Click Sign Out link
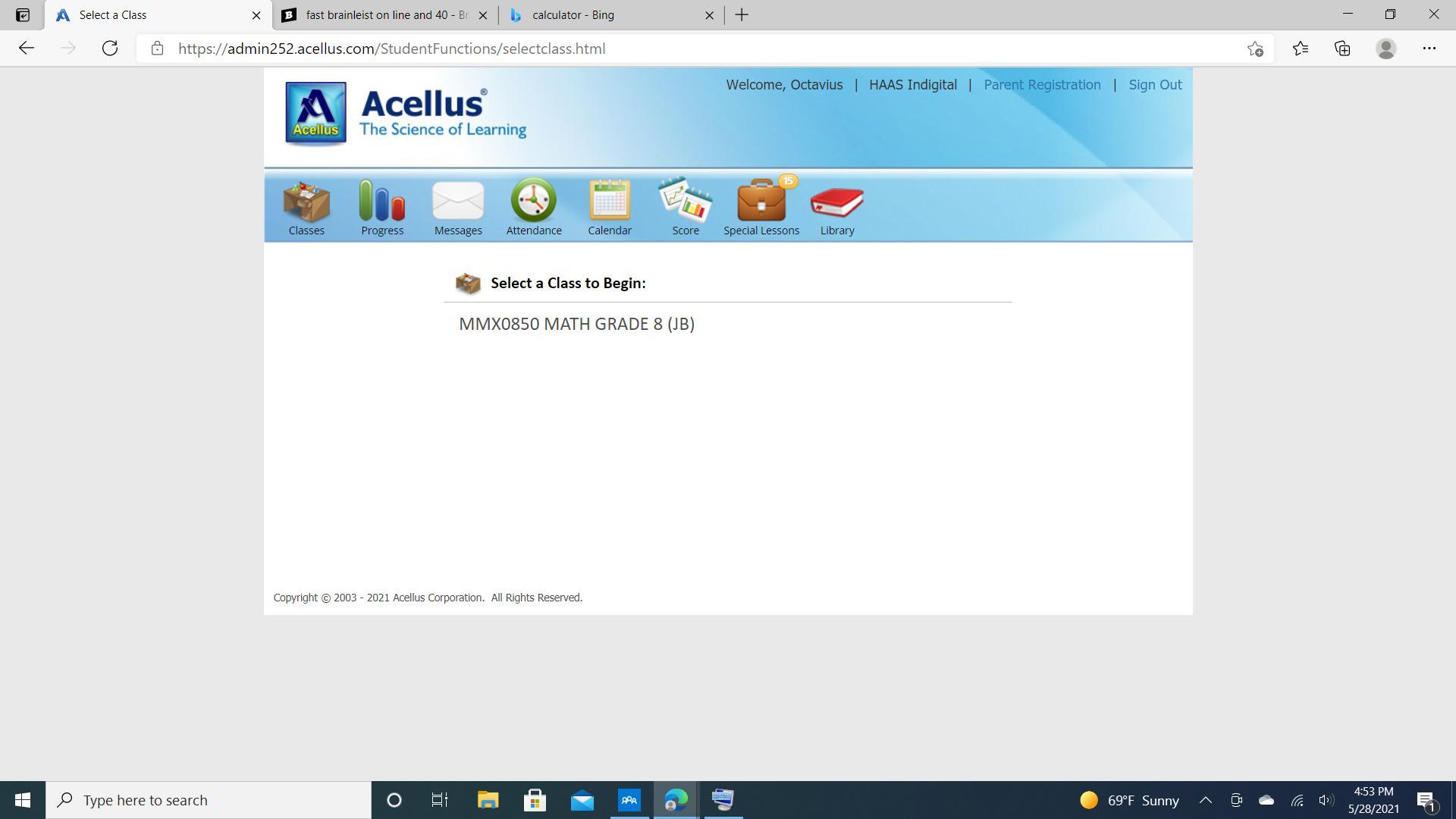Image resolution: width=1456 pixels, height=819 pixels. [1155, 85]
